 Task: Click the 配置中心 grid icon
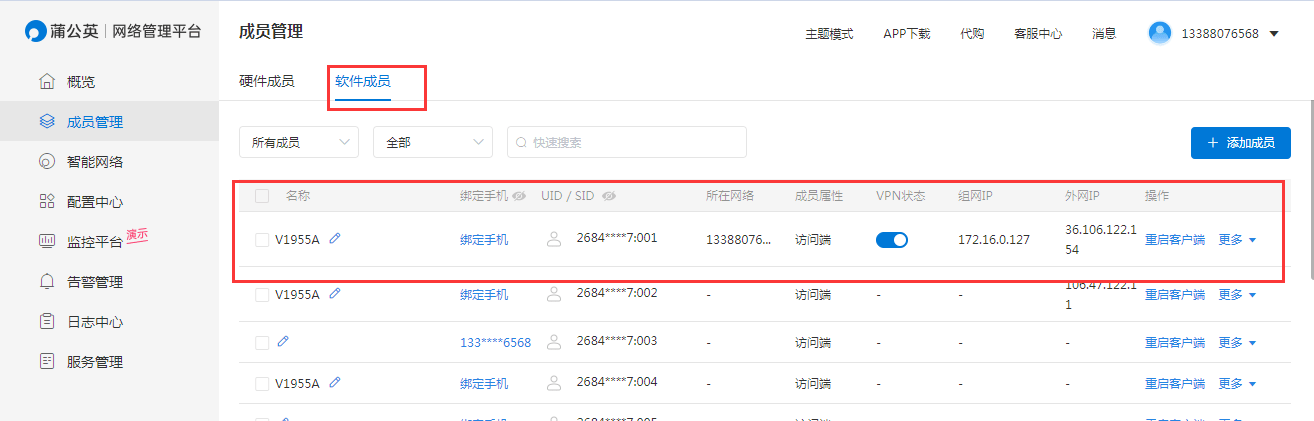pyautogui.click(x=46, y=202)
